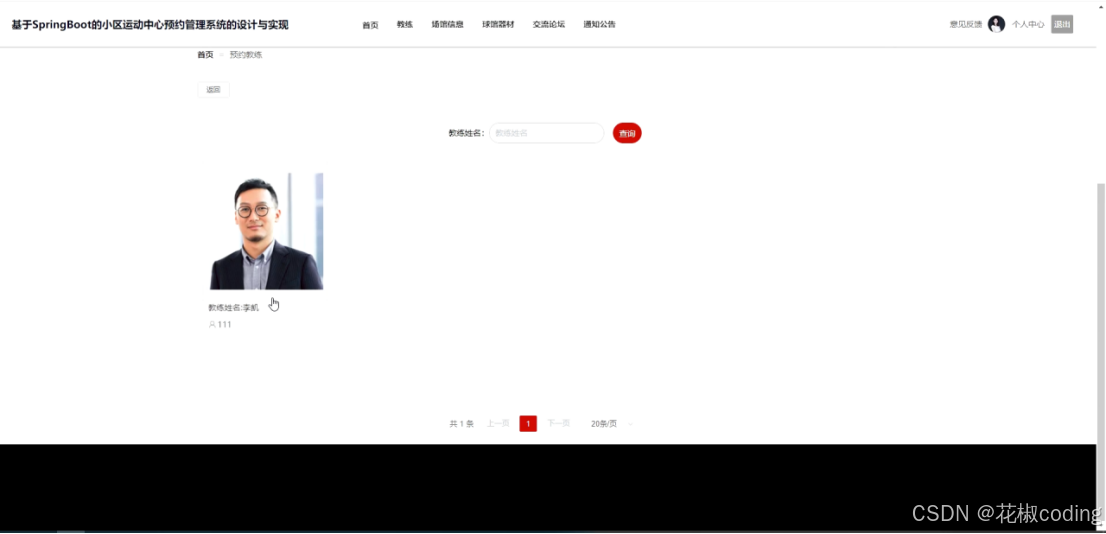Click the user avatar icon in header
The width and height of the screenshot is (1106, 534).
[x=996, y=24]
